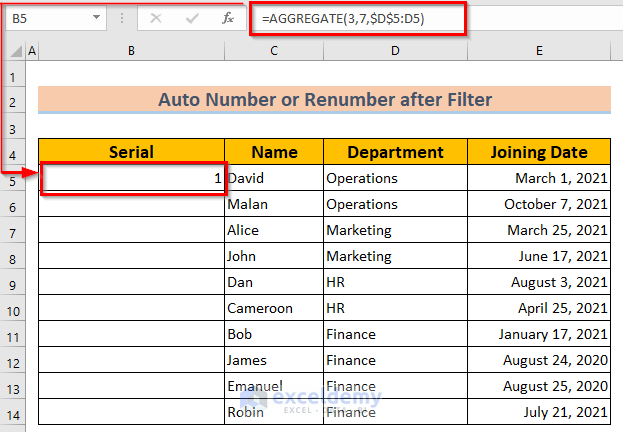623x432 pixels.
Task: Click the date cell October 7, 2021
Action: coord(539,205)
